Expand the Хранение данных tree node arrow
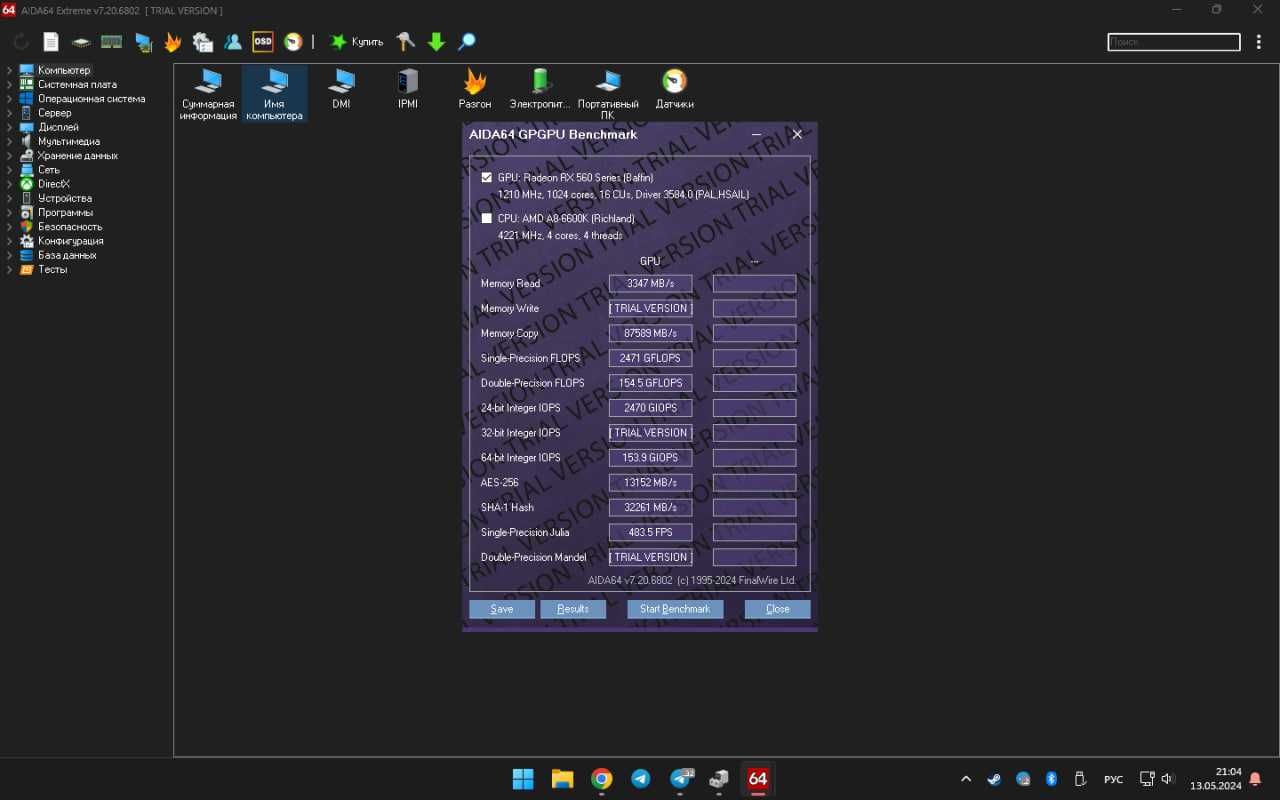This screenshot has height=800, width=1280. (x=9, y=155)
